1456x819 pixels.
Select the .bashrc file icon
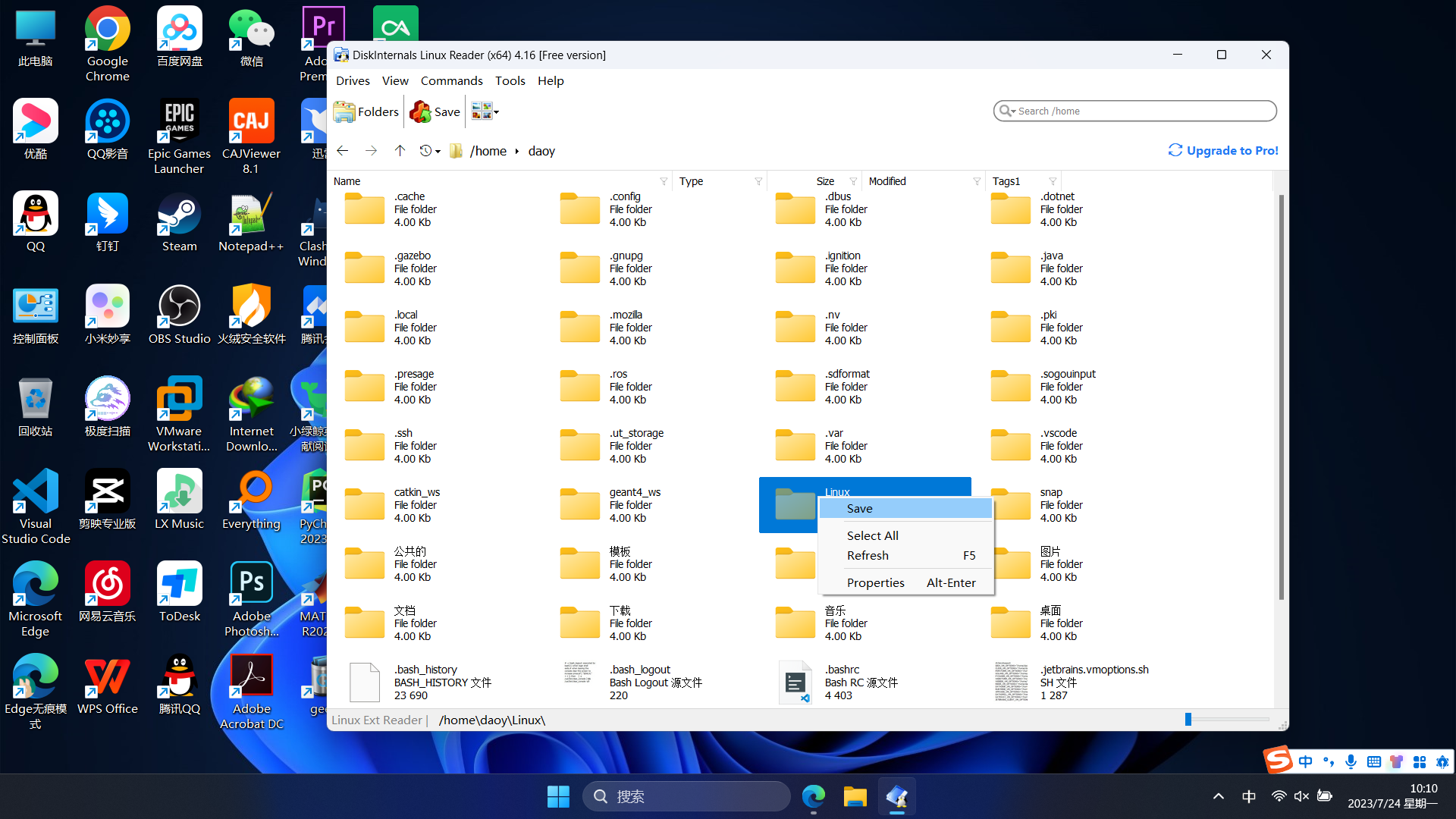[x=795, y=682]
